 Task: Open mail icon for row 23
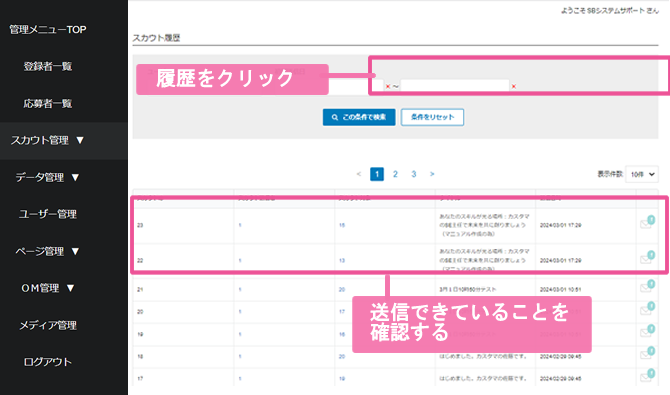[647, 223]
